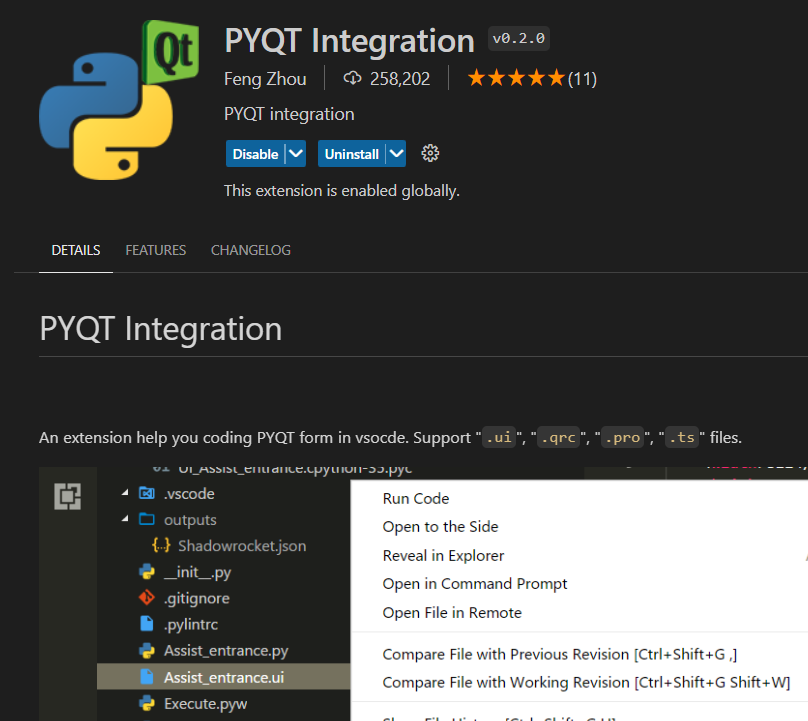808x721 pixels.
Task: Collapse the outputs folder arrow
Action: 125,519
